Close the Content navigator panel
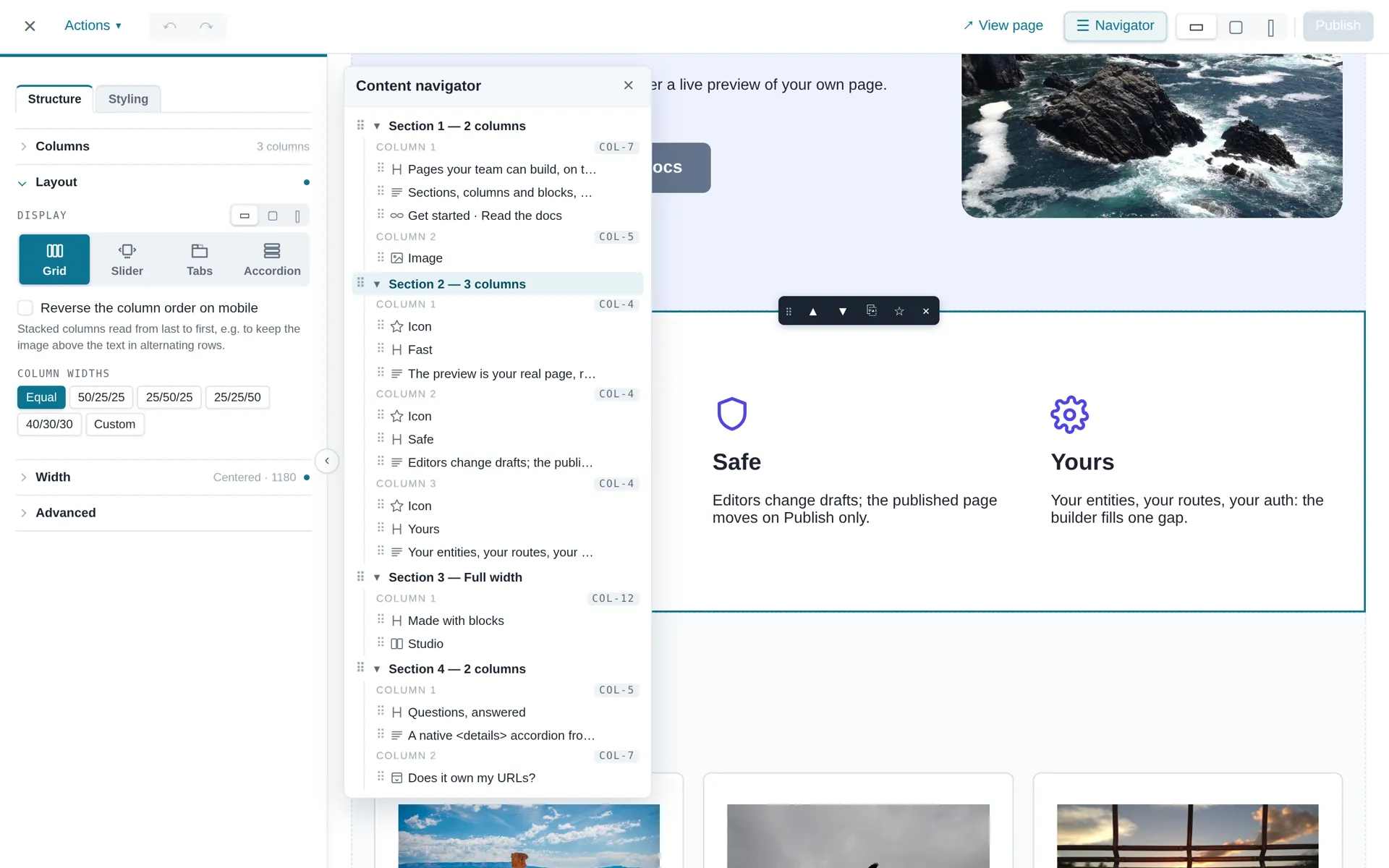The width and height of the screenshot is (1389, 868). point(629,85)
